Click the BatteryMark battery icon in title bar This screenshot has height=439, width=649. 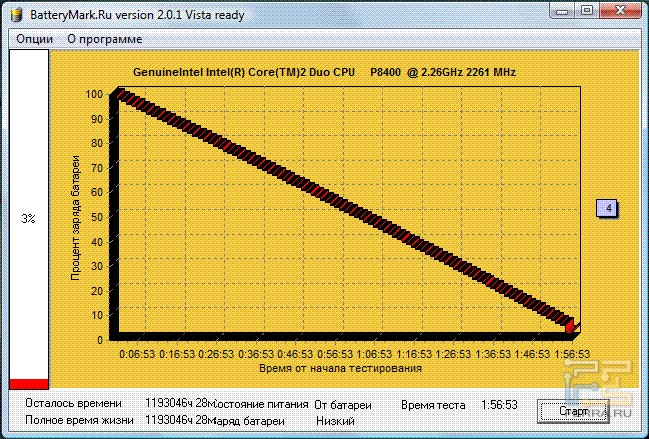point(17,15)
